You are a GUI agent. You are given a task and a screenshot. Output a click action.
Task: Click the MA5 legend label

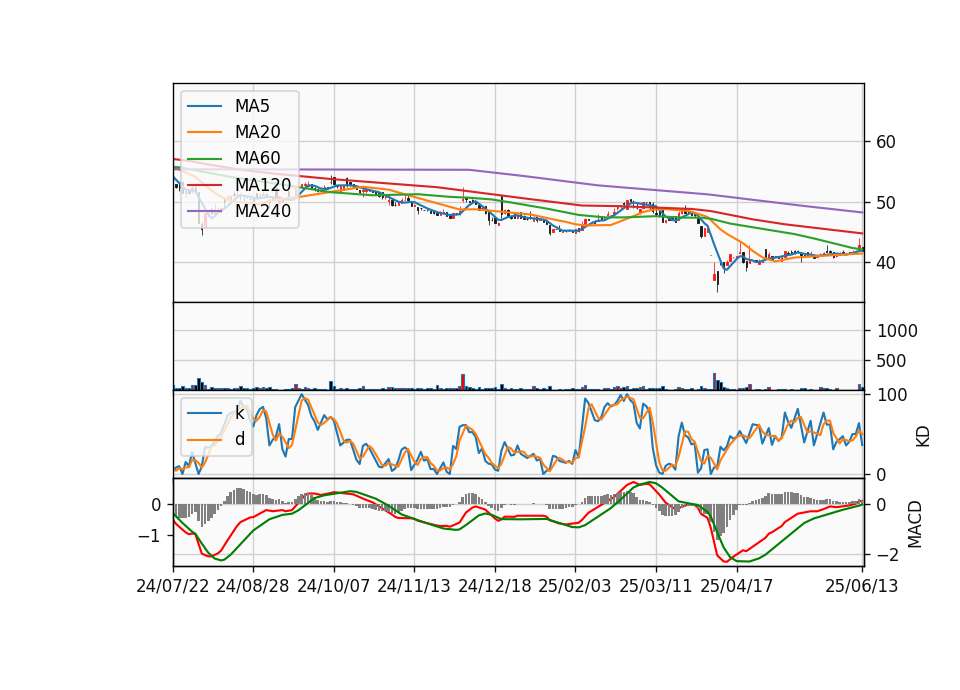pyautogui.click(x=252, y=106)
